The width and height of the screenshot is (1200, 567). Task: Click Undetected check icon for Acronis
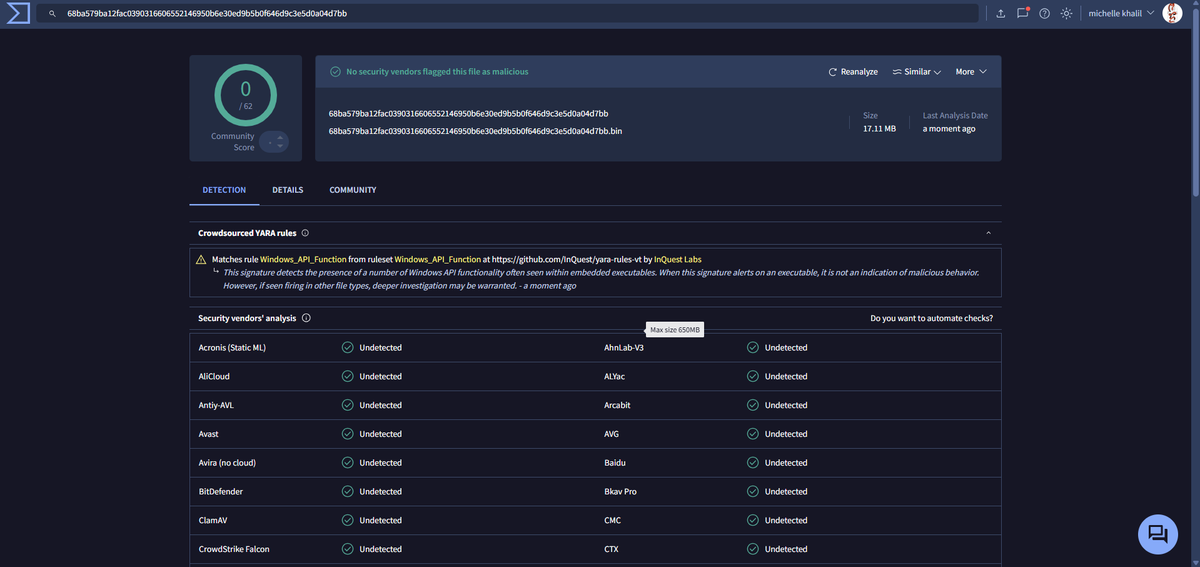(x=347, y=348)
